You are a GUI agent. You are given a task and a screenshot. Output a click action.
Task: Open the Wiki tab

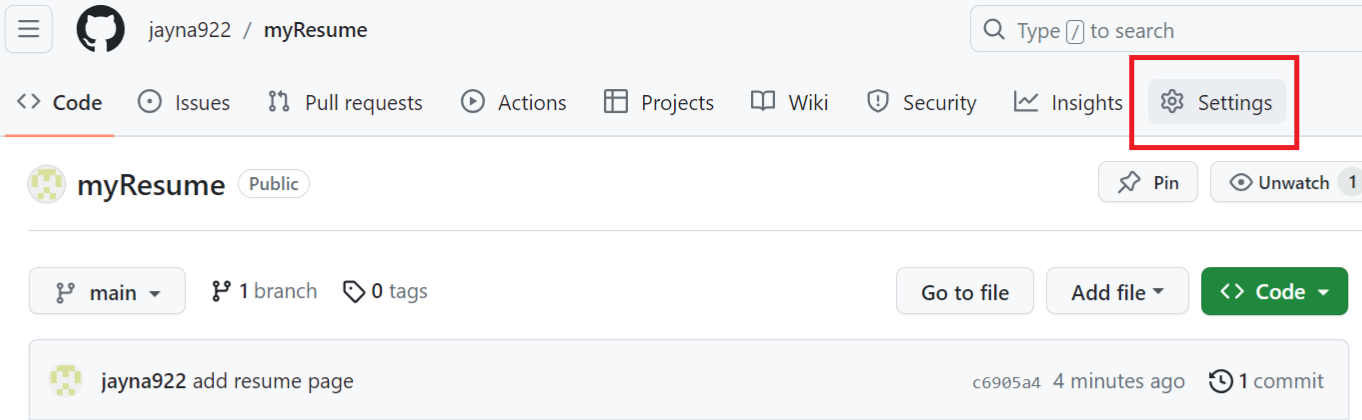point(790,102)
